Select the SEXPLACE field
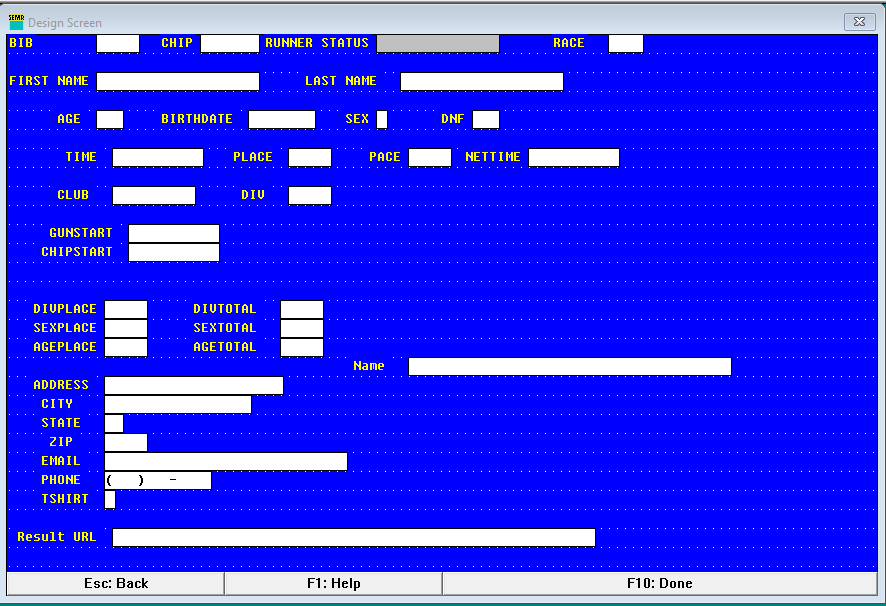The height and width of the screenshot is (606, 886). [126, 328]
